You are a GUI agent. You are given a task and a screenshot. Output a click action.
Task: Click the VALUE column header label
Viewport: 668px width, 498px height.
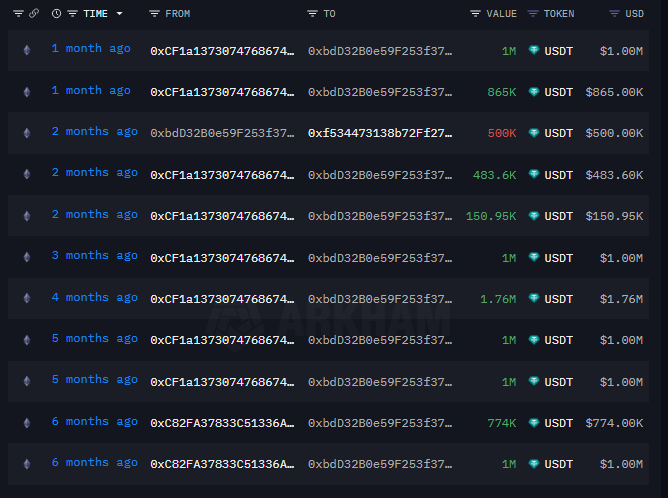pos(501,14)
